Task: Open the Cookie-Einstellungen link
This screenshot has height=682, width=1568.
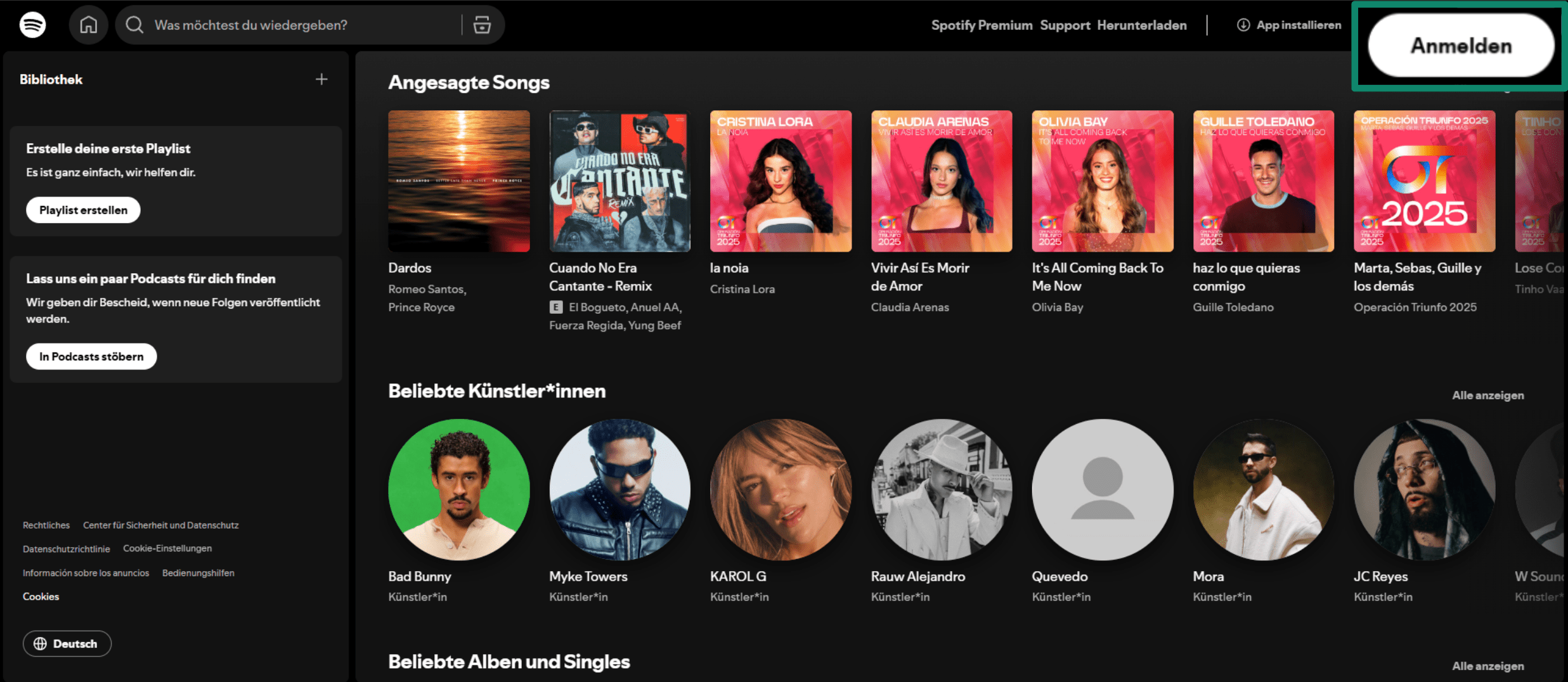Action: tap(167, 549)
